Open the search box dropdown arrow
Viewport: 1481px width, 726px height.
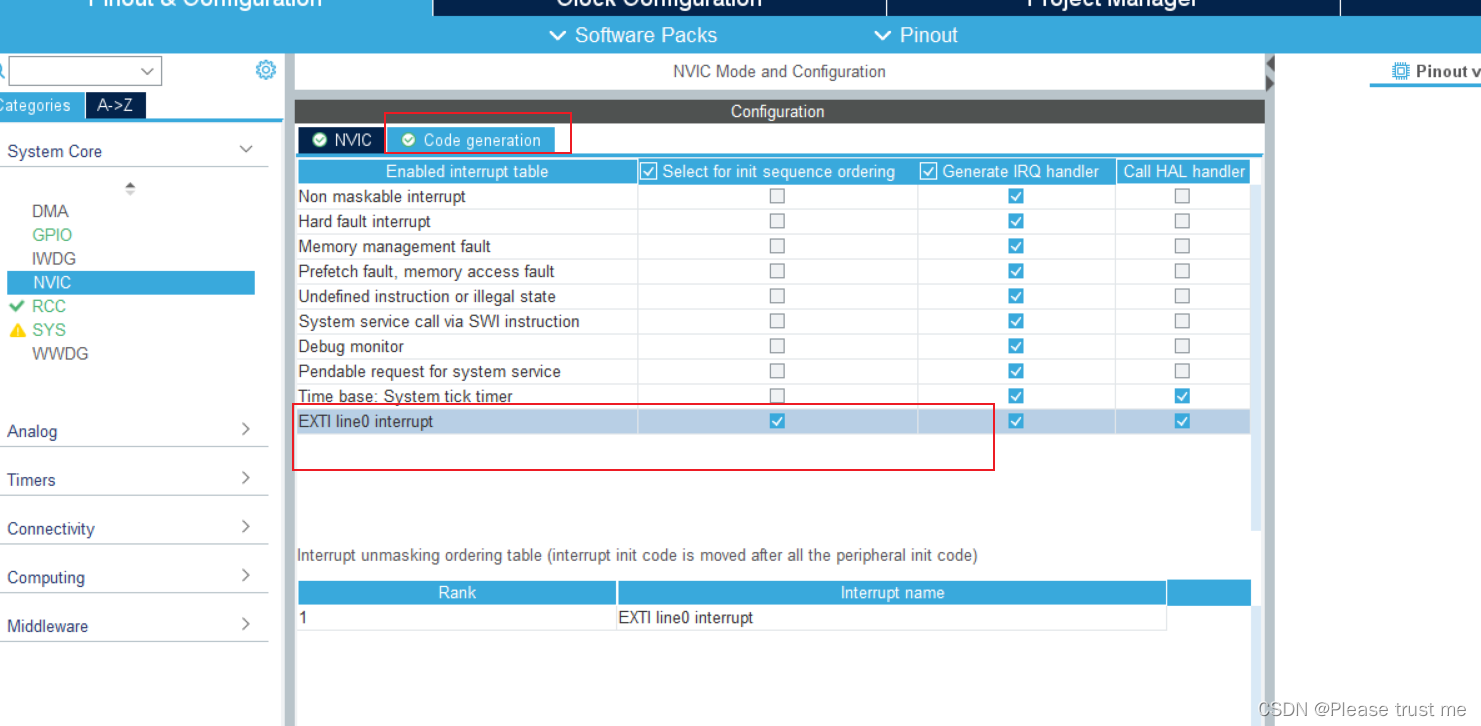pyautogui.click(x=148, y=71)
